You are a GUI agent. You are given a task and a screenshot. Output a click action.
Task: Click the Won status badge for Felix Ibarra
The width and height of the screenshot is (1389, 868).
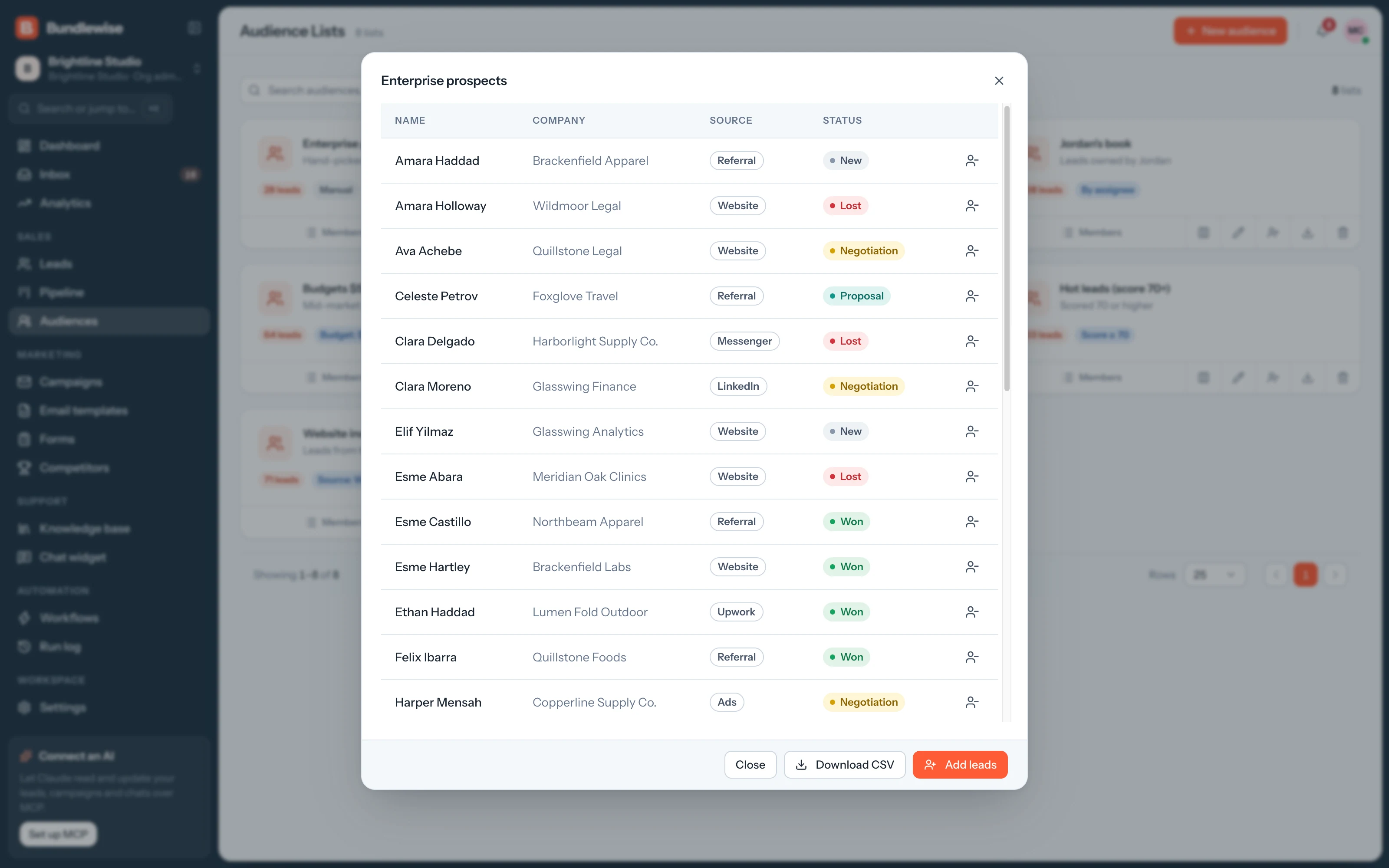point(846,658)
